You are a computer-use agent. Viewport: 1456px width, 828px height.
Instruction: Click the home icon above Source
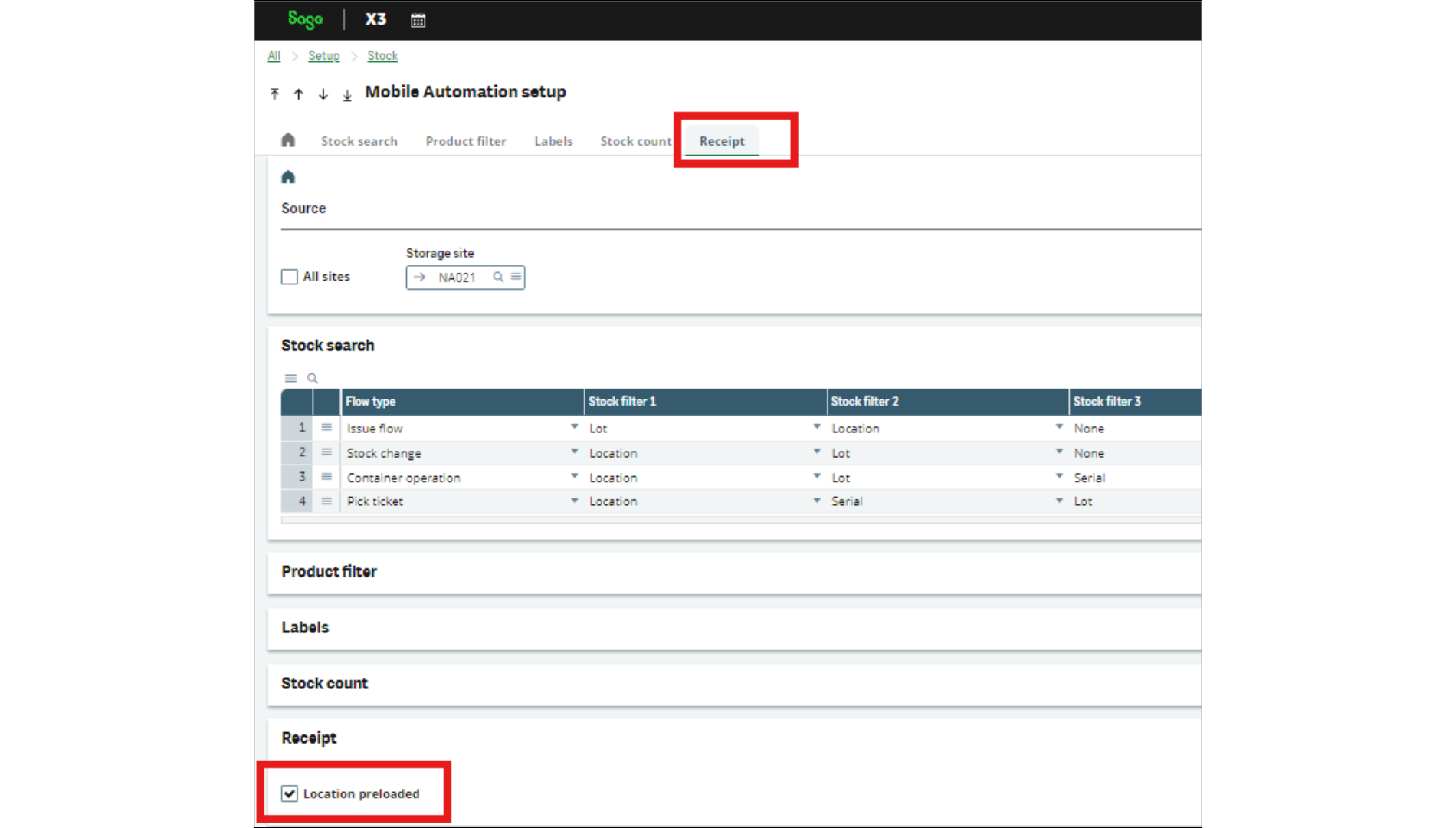point(288,178)
